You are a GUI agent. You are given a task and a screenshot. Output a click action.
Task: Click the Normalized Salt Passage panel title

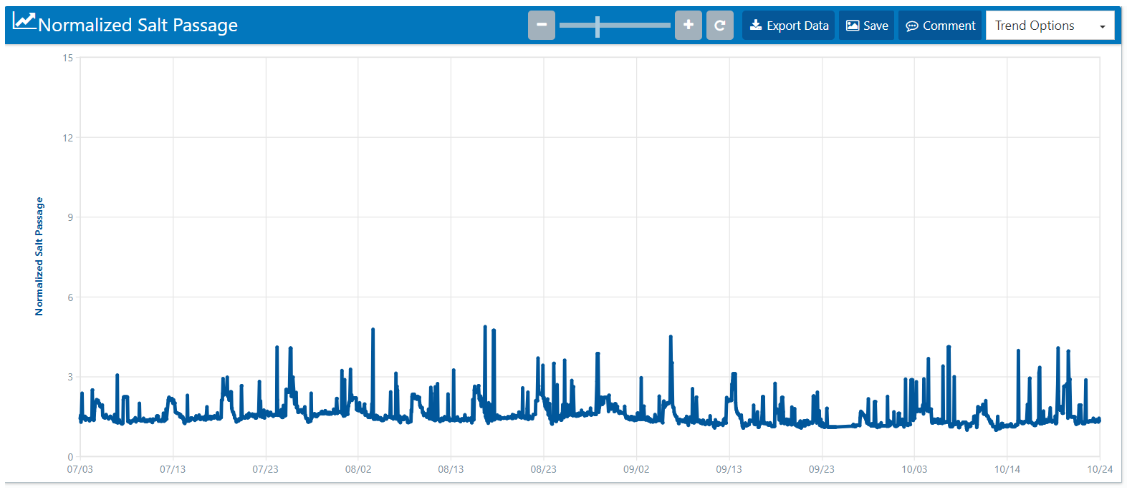138,25
